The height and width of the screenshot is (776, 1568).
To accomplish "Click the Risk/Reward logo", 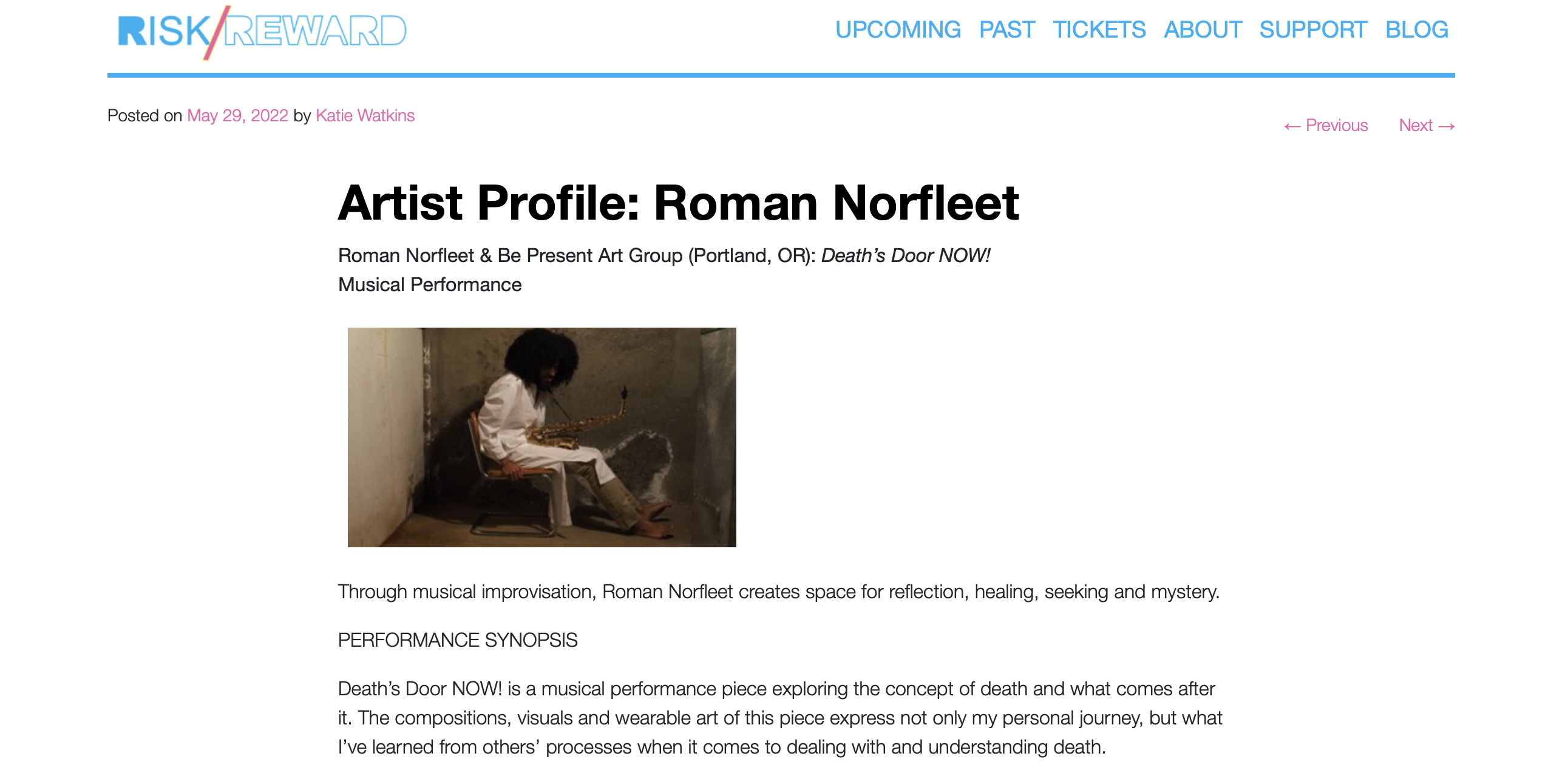I will (262, 32).
